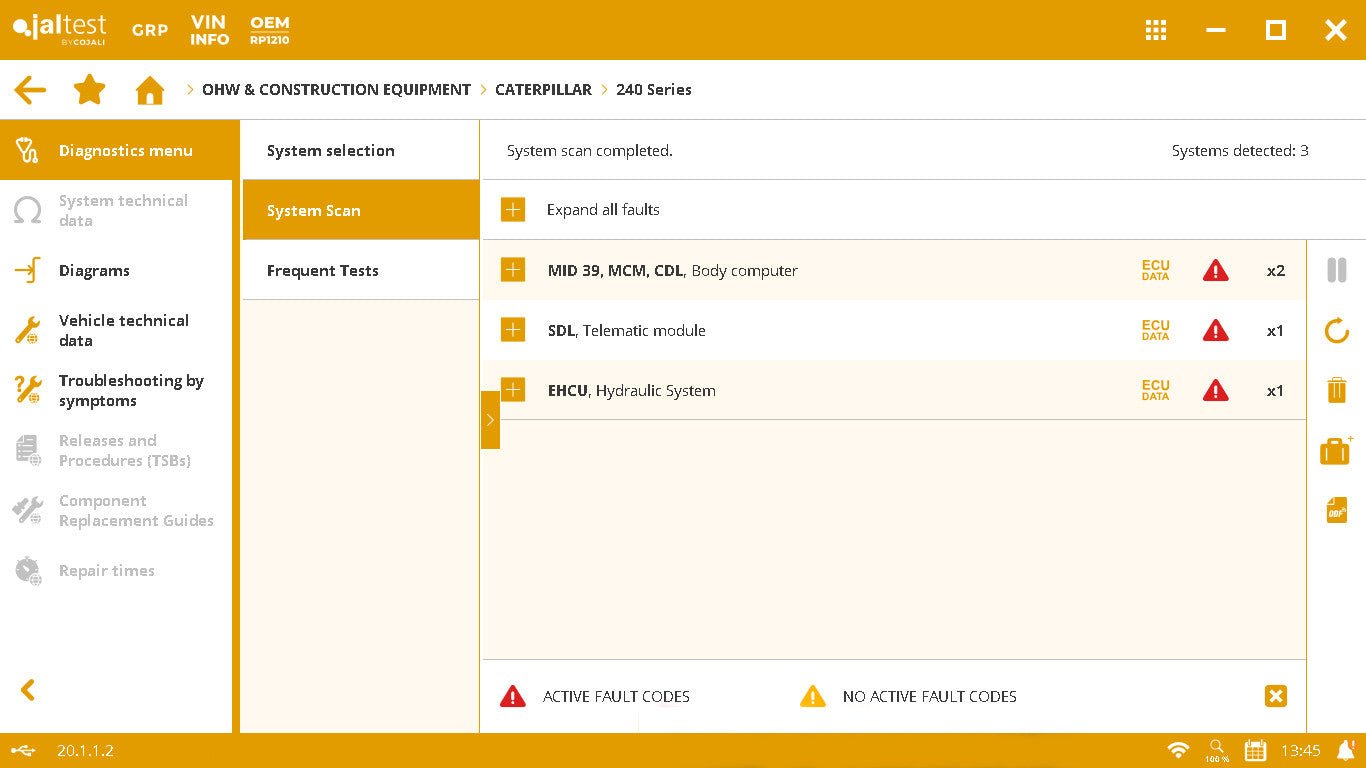Image resolution: width=1366 pixels, height=768 pixels.
Task: Click the CATERPILLAR breadcrumb link
Action: 543,90
